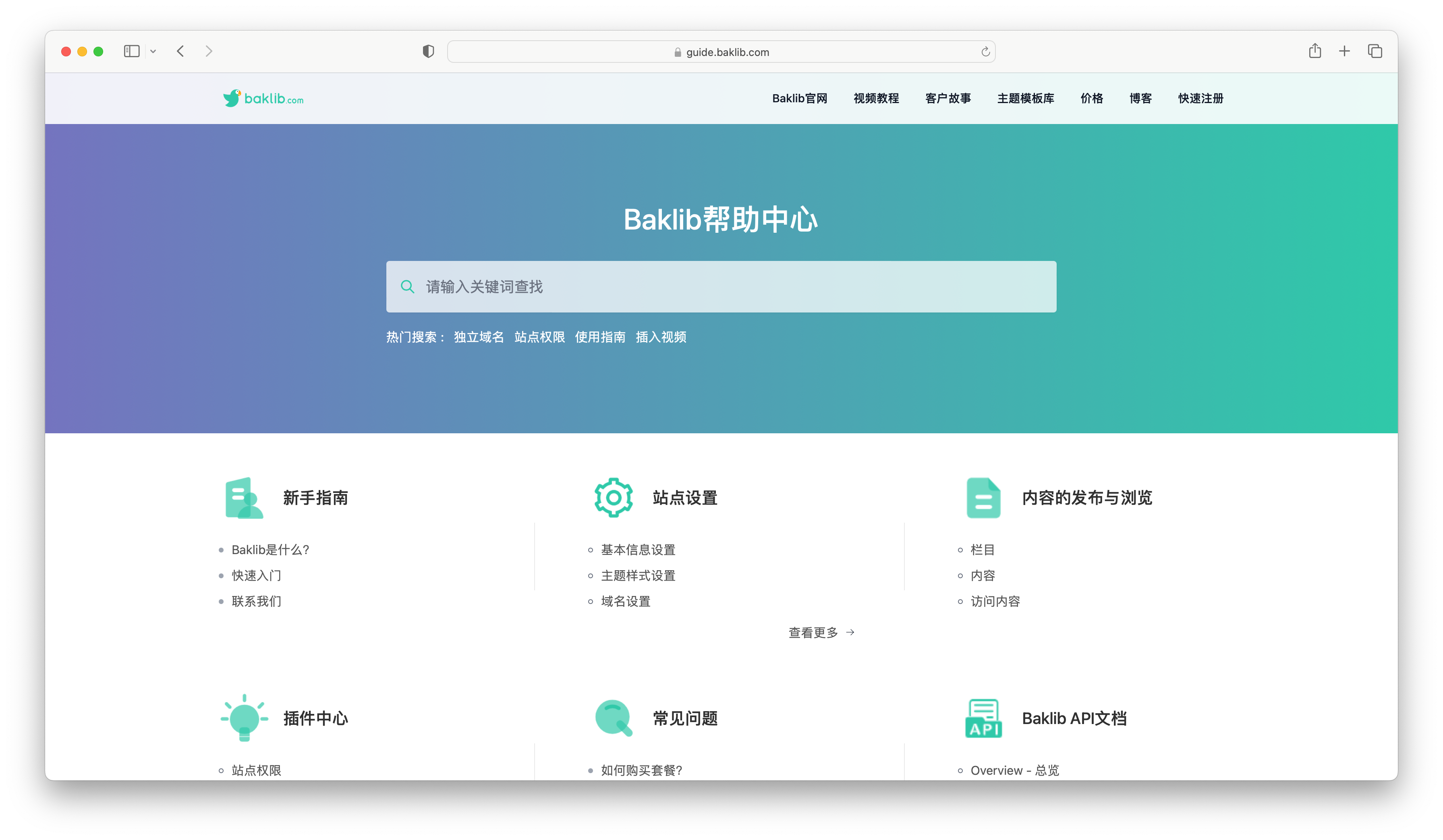The height and width of the screenshot is (840, 1443).
Task: Open article Overview - 总览
Action: tap(1015, 770)
